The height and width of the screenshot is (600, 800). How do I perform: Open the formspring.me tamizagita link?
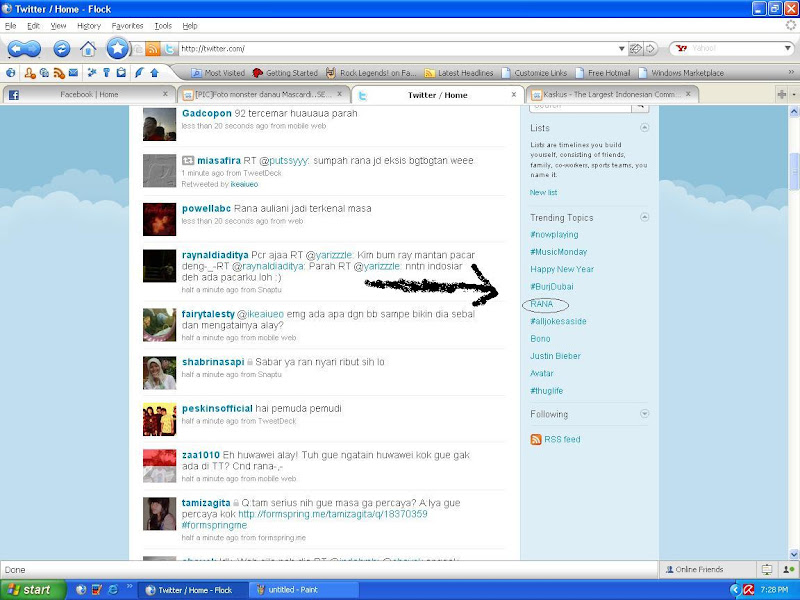(333, 514)
